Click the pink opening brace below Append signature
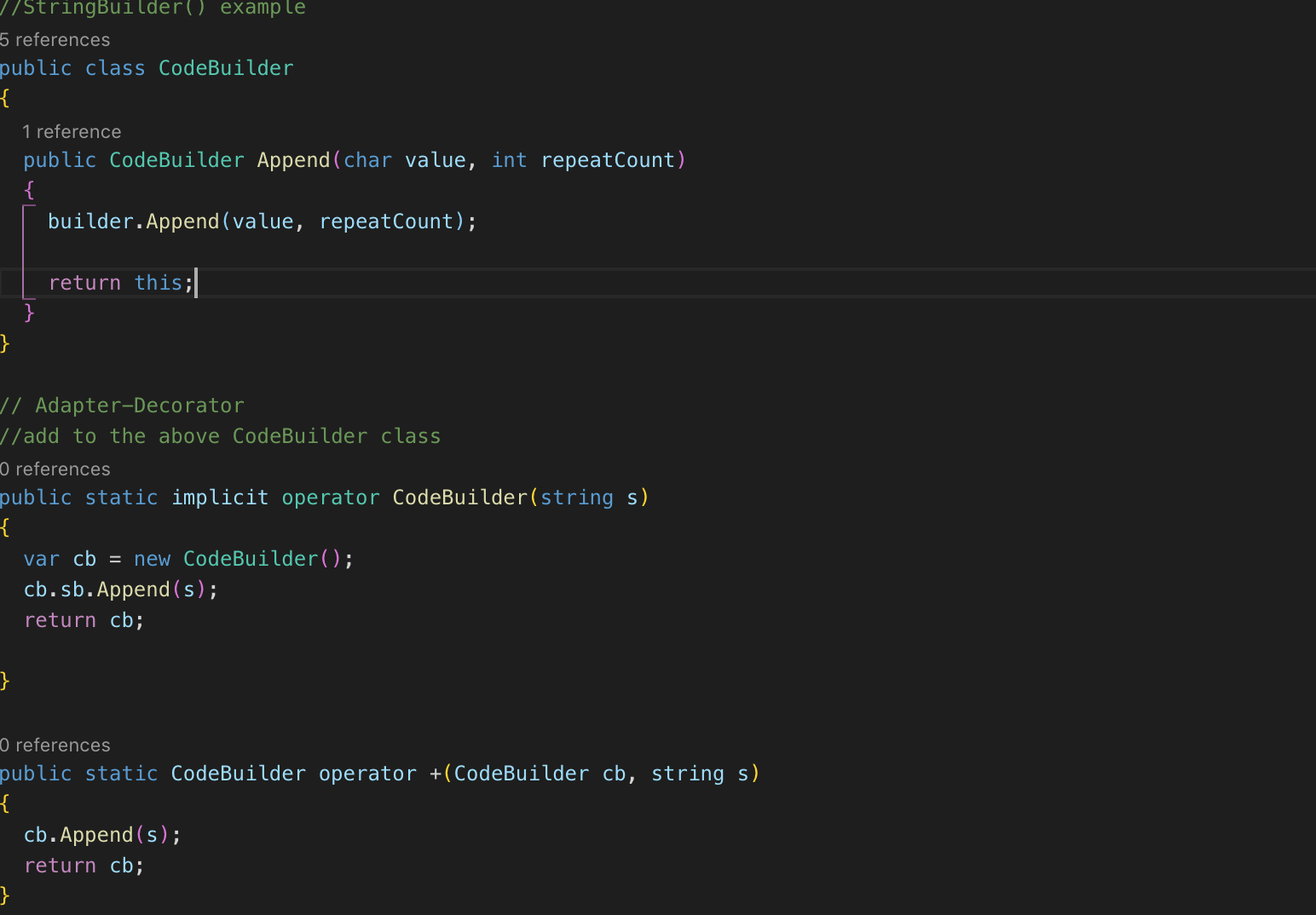The image size is (1316, 915). [29, 191]
